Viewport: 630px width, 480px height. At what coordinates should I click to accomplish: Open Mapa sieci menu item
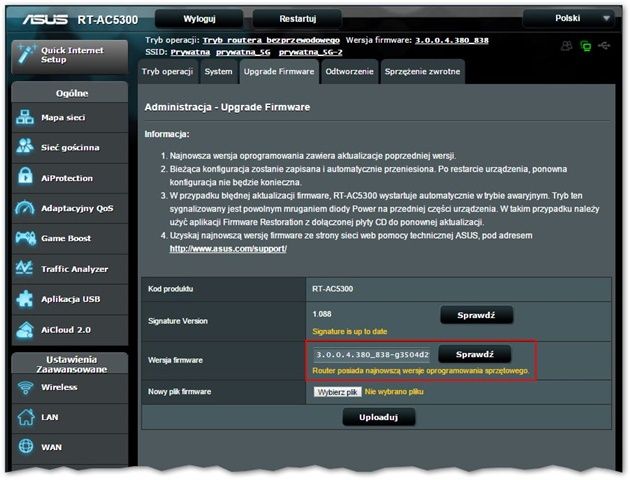70,117
